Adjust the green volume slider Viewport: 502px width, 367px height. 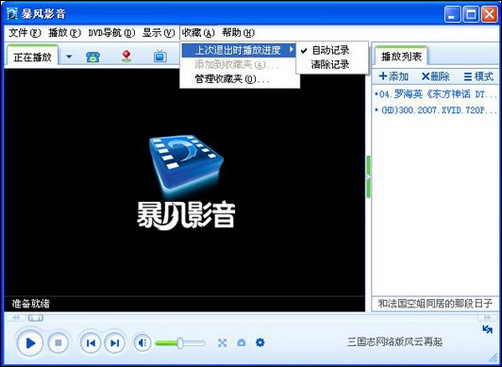(x=180, y=343)
